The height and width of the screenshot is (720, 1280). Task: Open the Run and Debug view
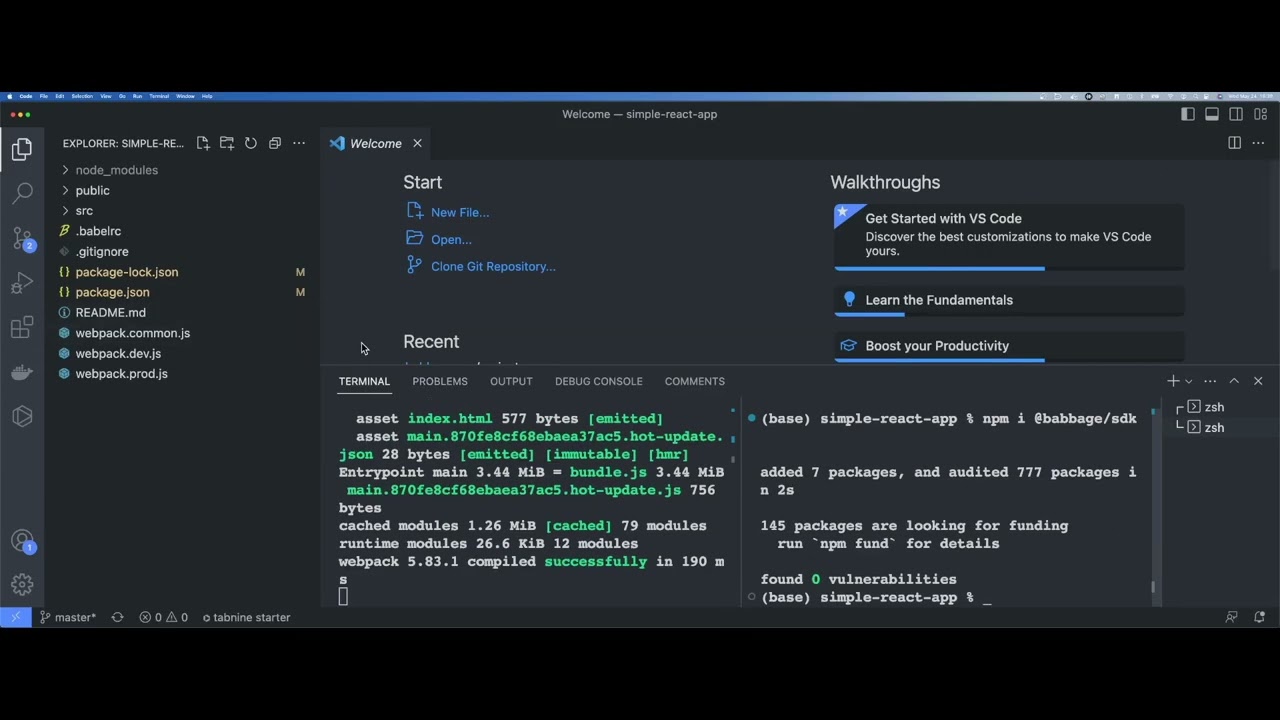(22, 284)
